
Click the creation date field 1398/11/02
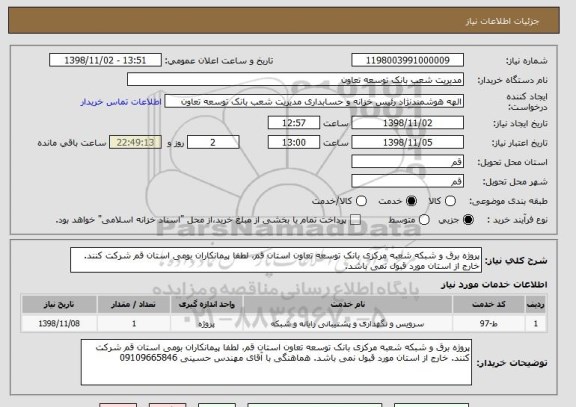tap(407, 123)
